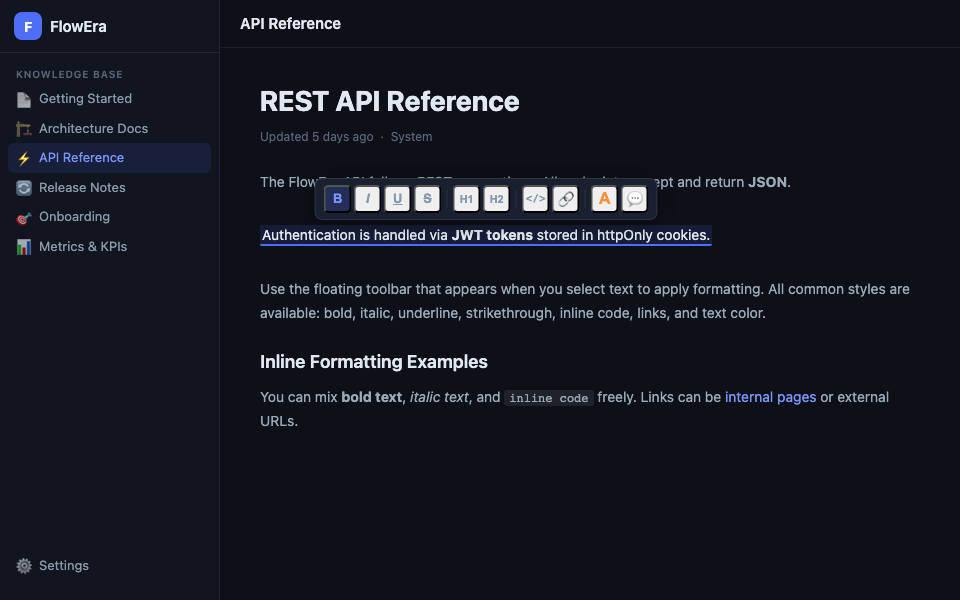Convert selection to H1 heading
The height and width of the screenshot is (600, 960).
[x=466, y=199]
